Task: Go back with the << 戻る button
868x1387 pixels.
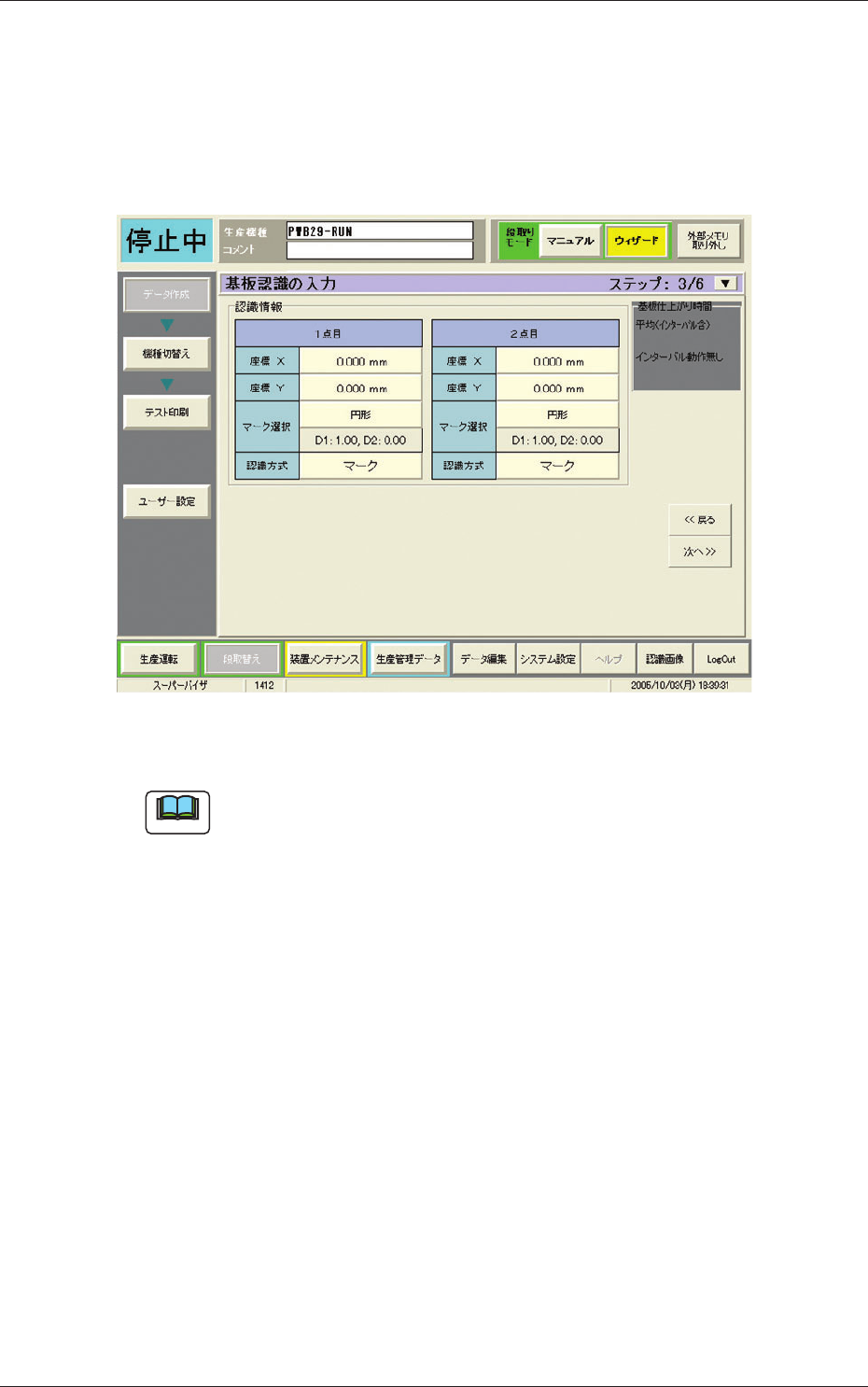Action: tap(700, 520)
